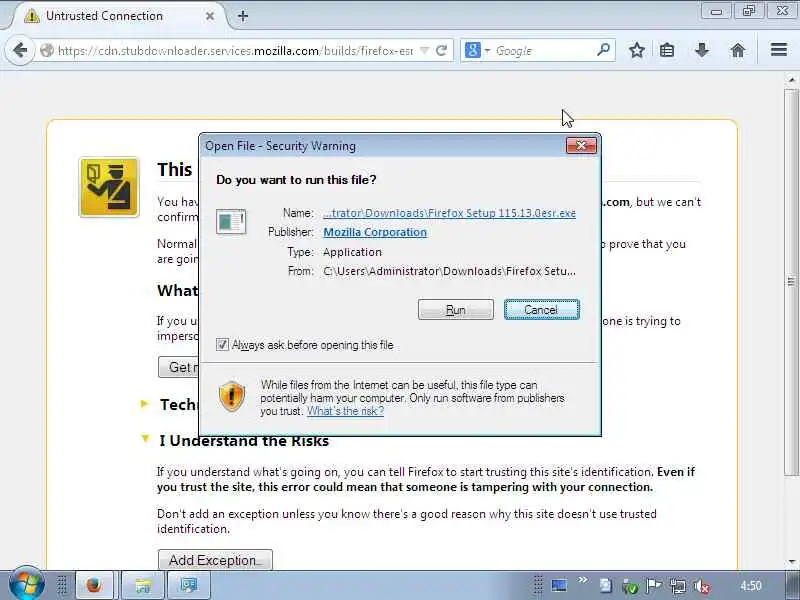
Task: Expand the Technical Details section arrow
Action: tap(144, 404)
